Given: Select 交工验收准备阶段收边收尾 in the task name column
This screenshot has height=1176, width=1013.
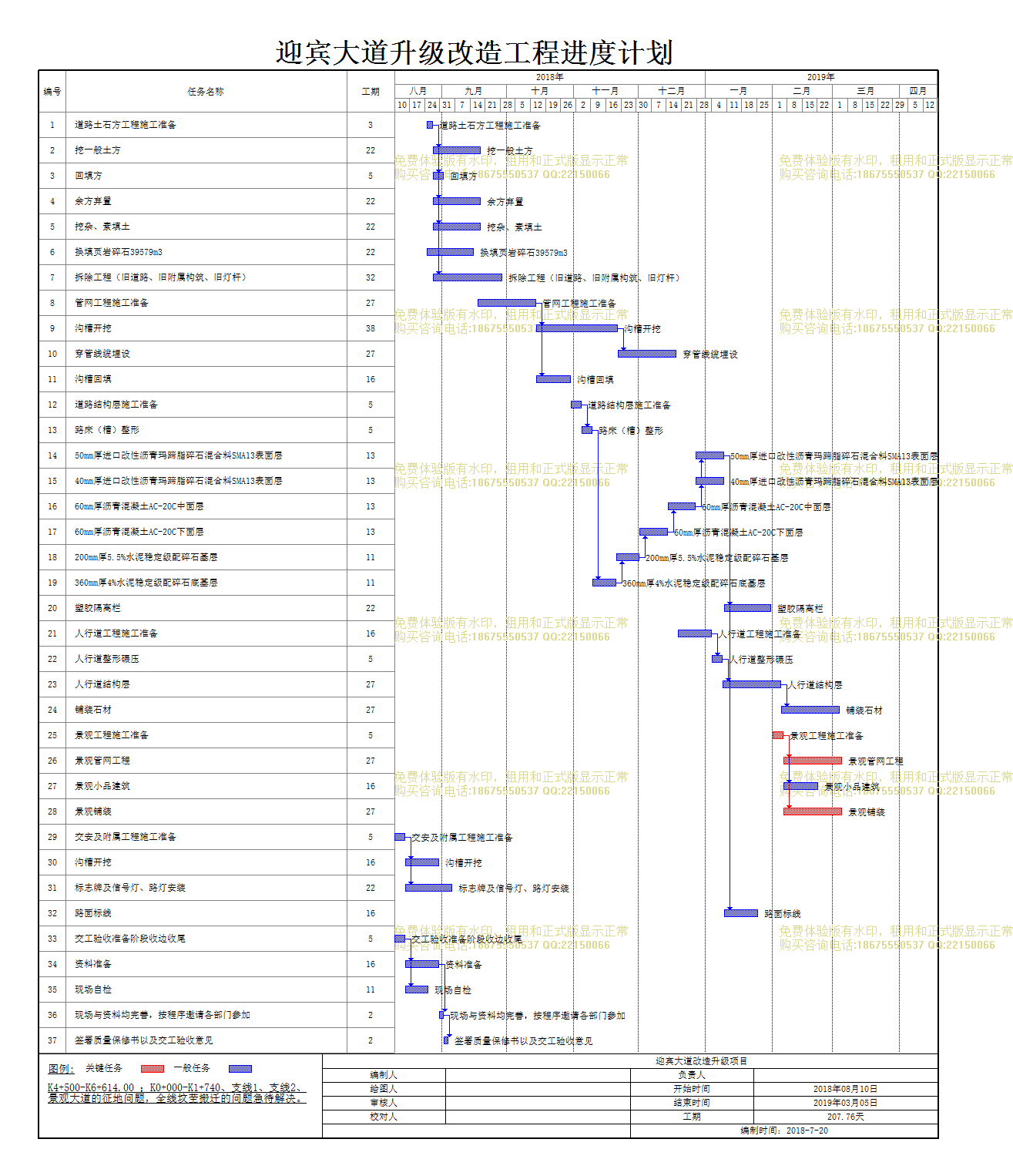Looking at the screenshot, I should [130, 939].
